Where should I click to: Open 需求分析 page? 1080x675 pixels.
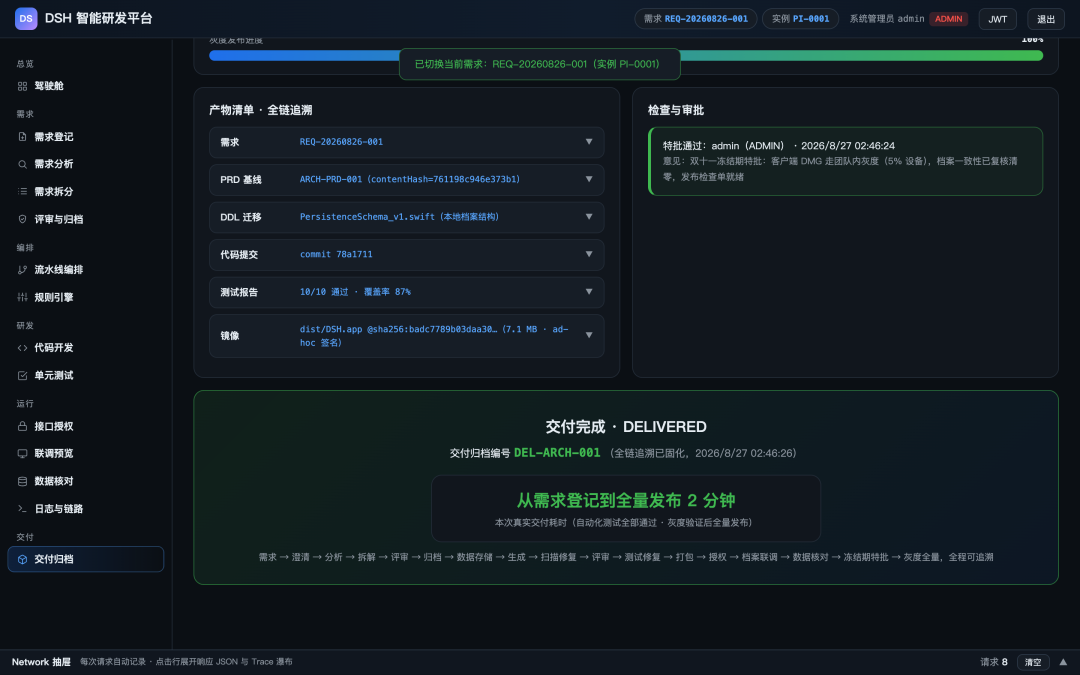[85, 164]
